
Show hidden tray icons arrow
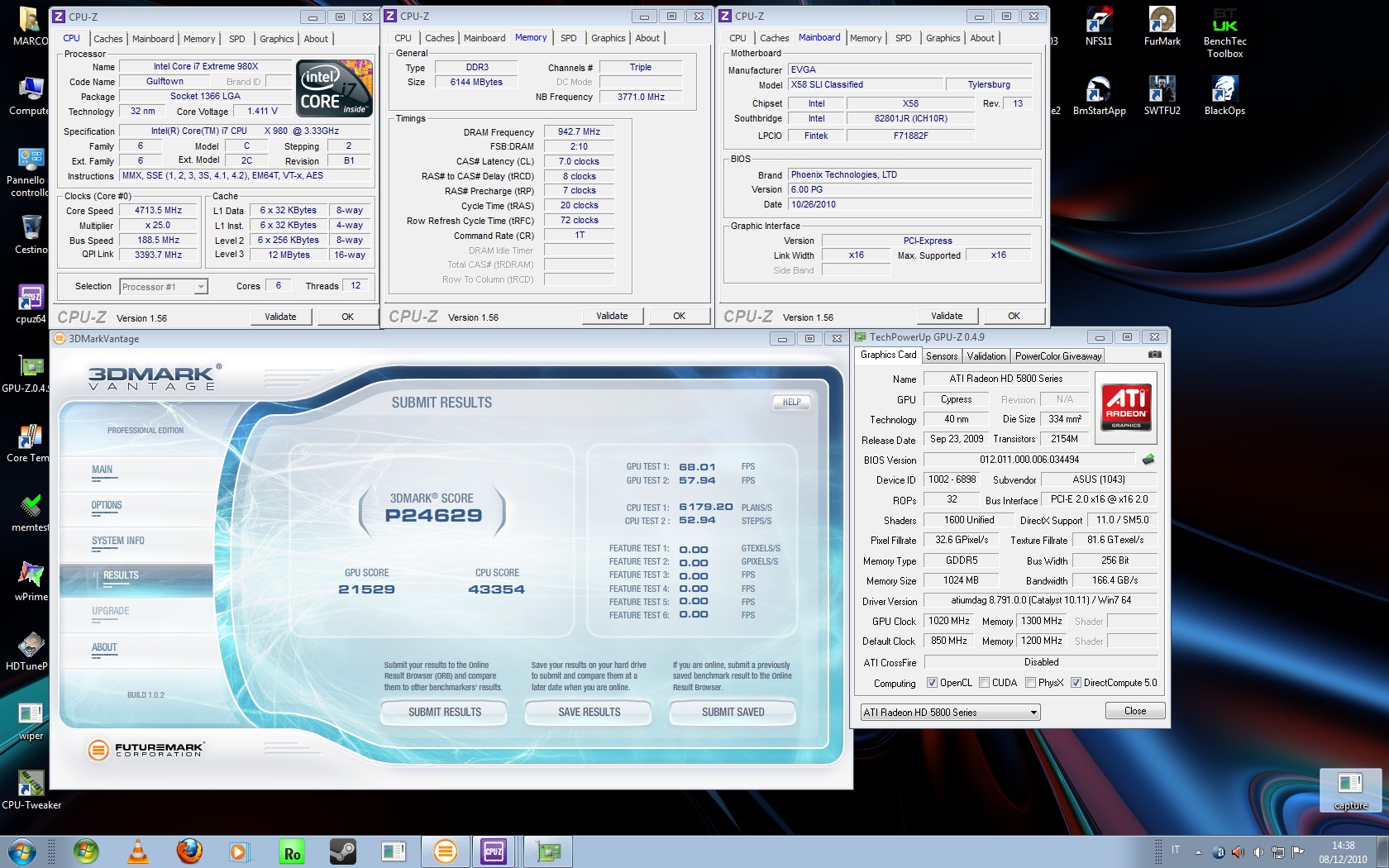(x=1198, y=851)
